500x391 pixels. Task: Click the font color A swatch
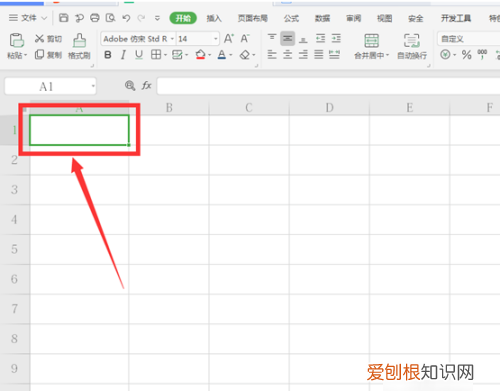pyautogui.click(x=222, y=55)
